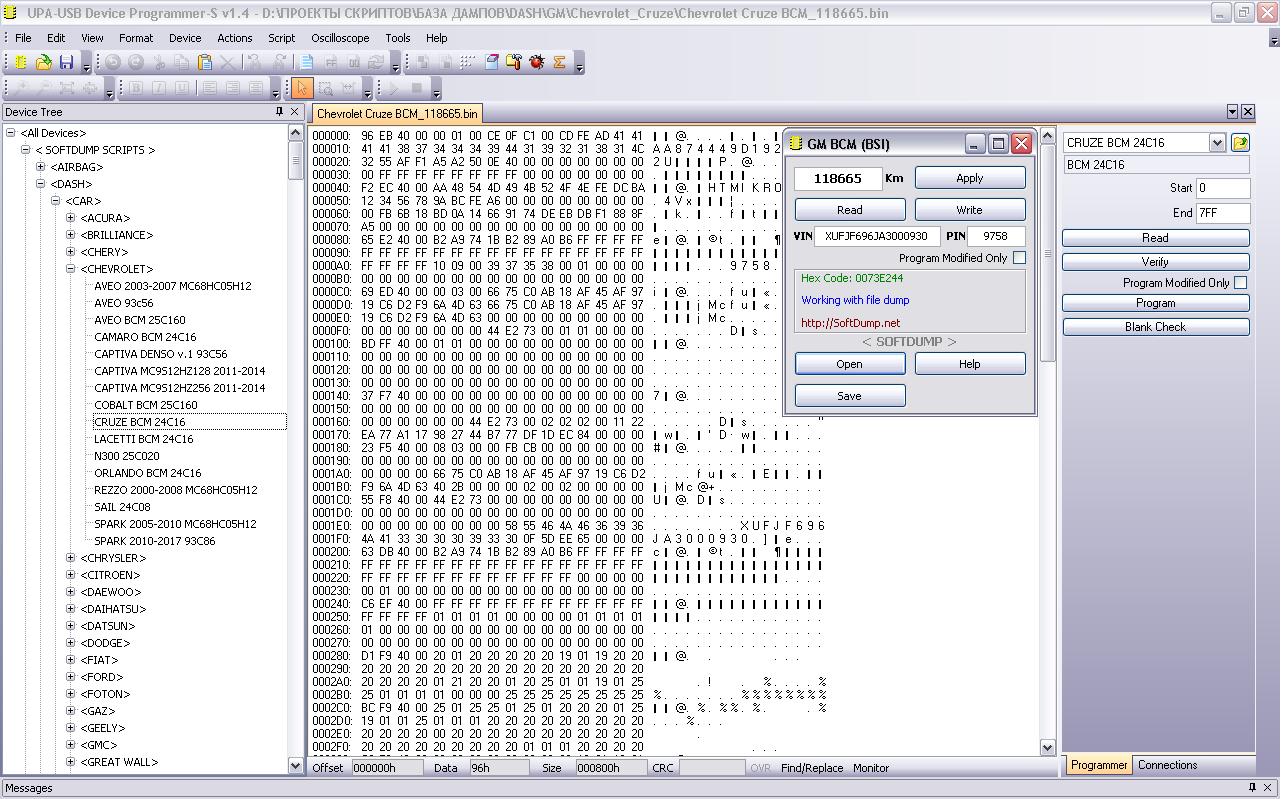Viewport: 1284px width, 799px height.
Task: Open the Tools menu
Action: tap(398, 38)
